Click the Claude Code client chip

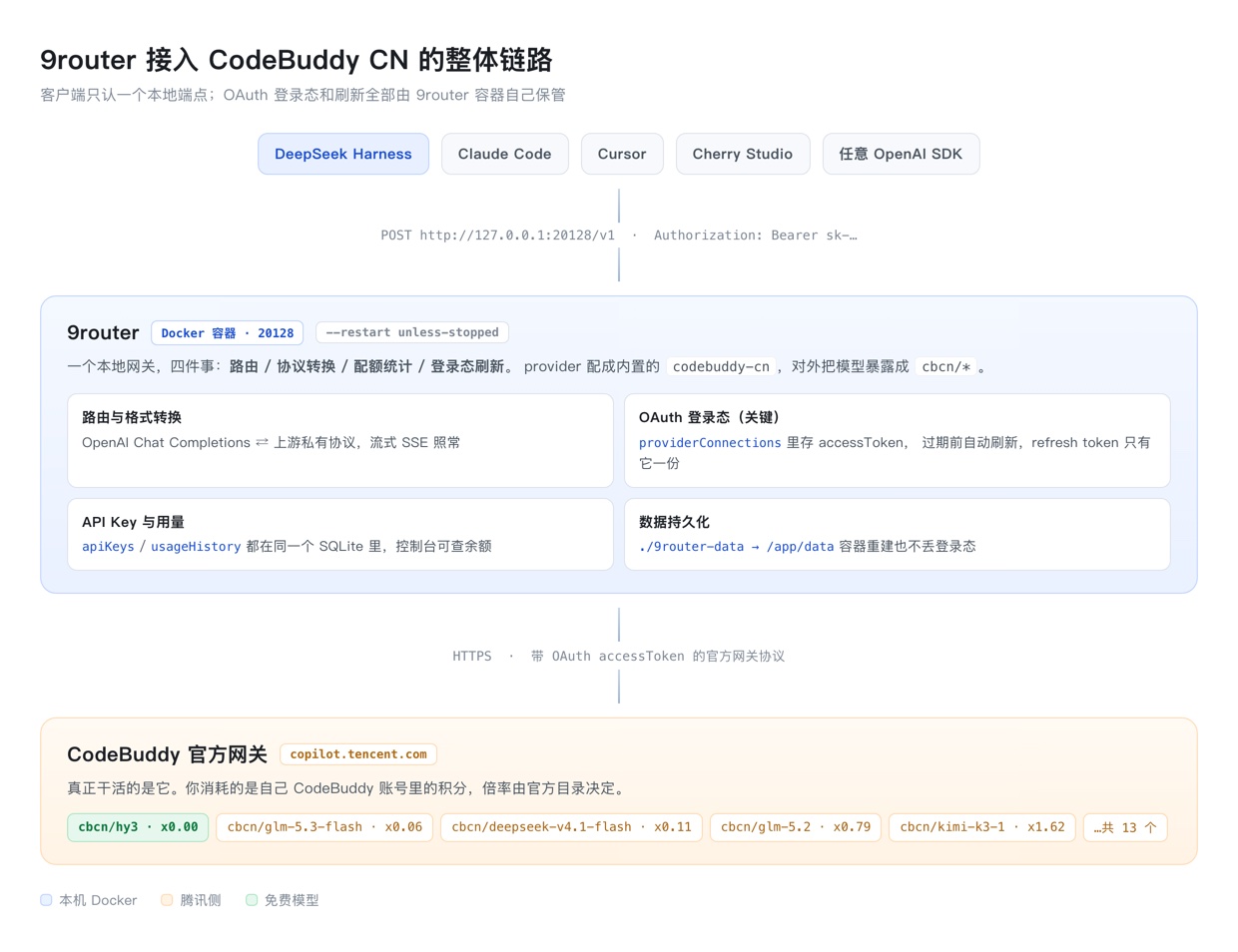tap(504, 154)
